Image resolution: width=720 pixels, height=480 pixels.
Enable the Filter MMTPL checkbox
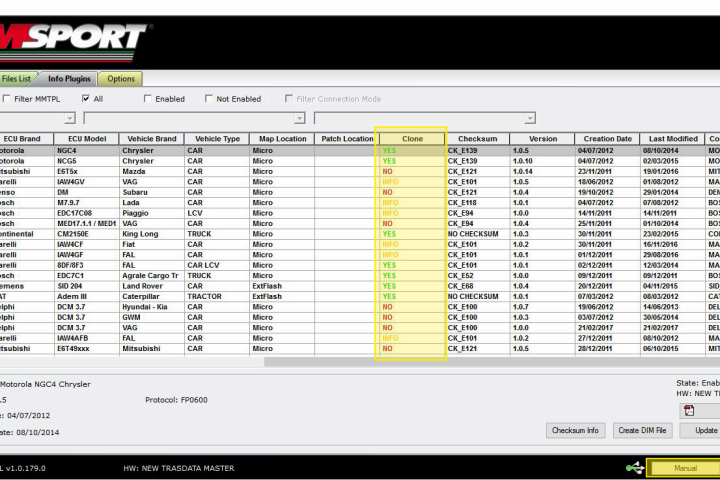click(6, 99)
